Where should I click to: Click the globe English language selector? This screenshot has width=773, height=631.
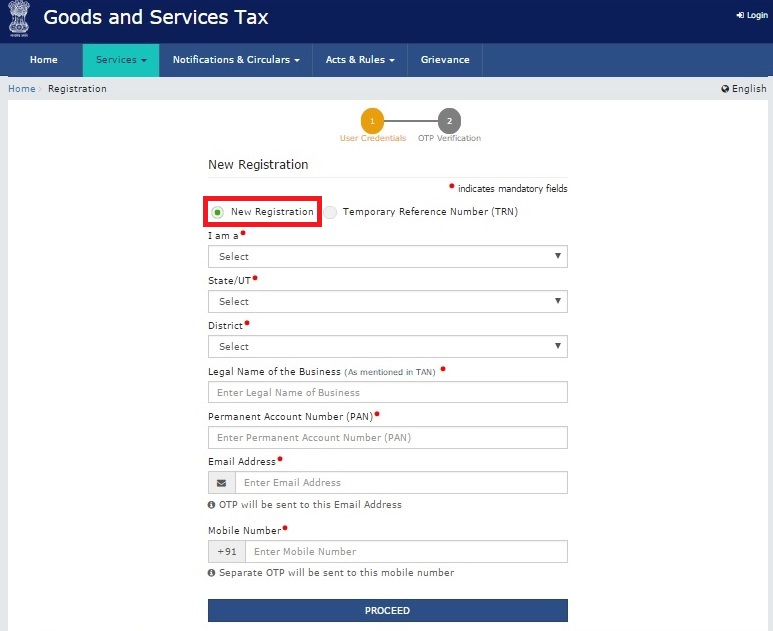(744, 89)
